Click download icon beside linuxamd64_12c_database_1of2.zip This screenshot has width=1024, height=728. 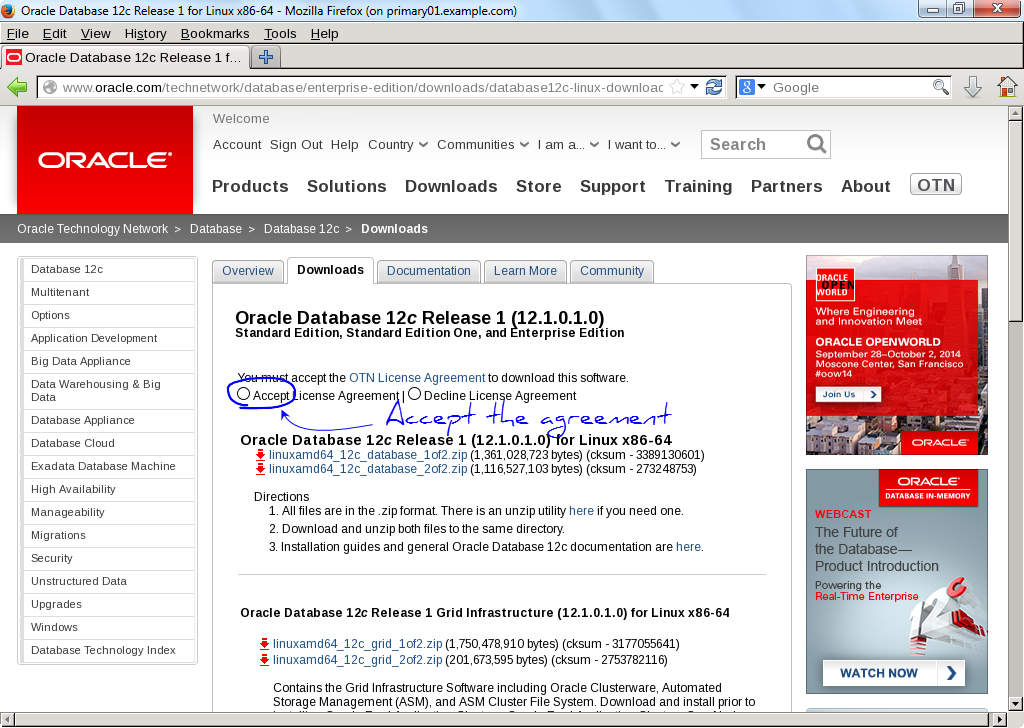tap(261, 455)
